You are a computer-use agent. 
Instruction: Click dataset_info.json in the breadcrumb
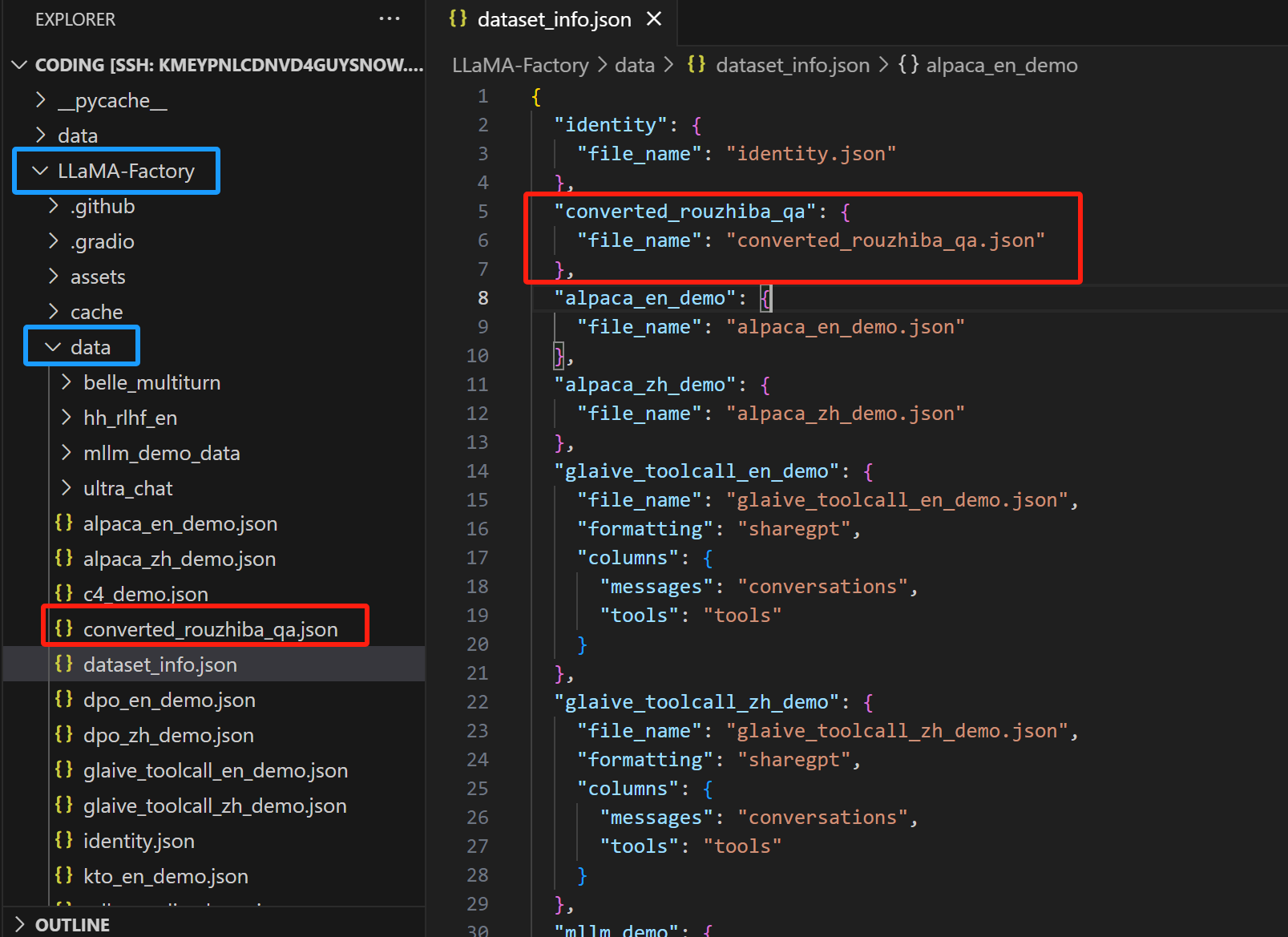[x=793, y=65]
